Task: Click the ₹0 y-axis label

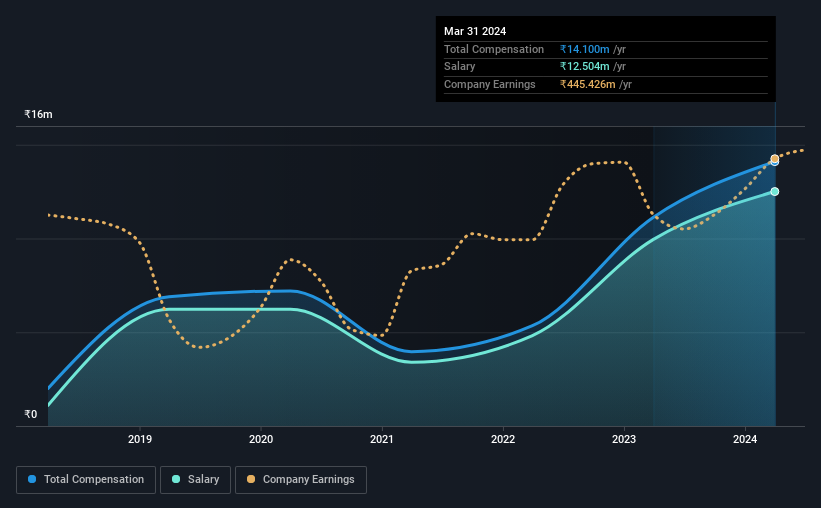Action: pos(31,414)
